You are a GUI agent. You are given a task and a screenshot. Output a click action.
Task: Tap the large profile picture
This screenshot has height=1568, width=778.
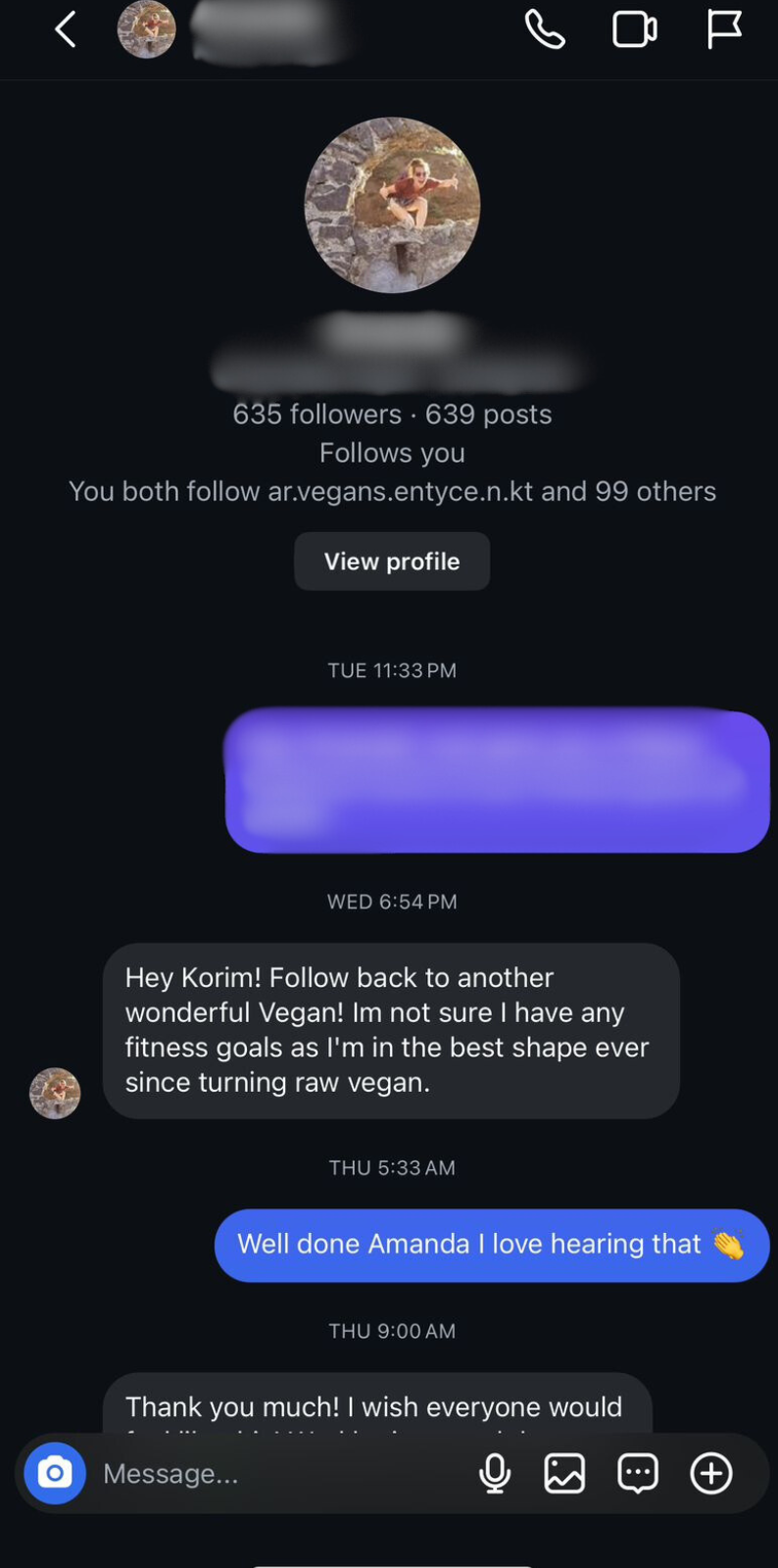click(x=392, y=205)
